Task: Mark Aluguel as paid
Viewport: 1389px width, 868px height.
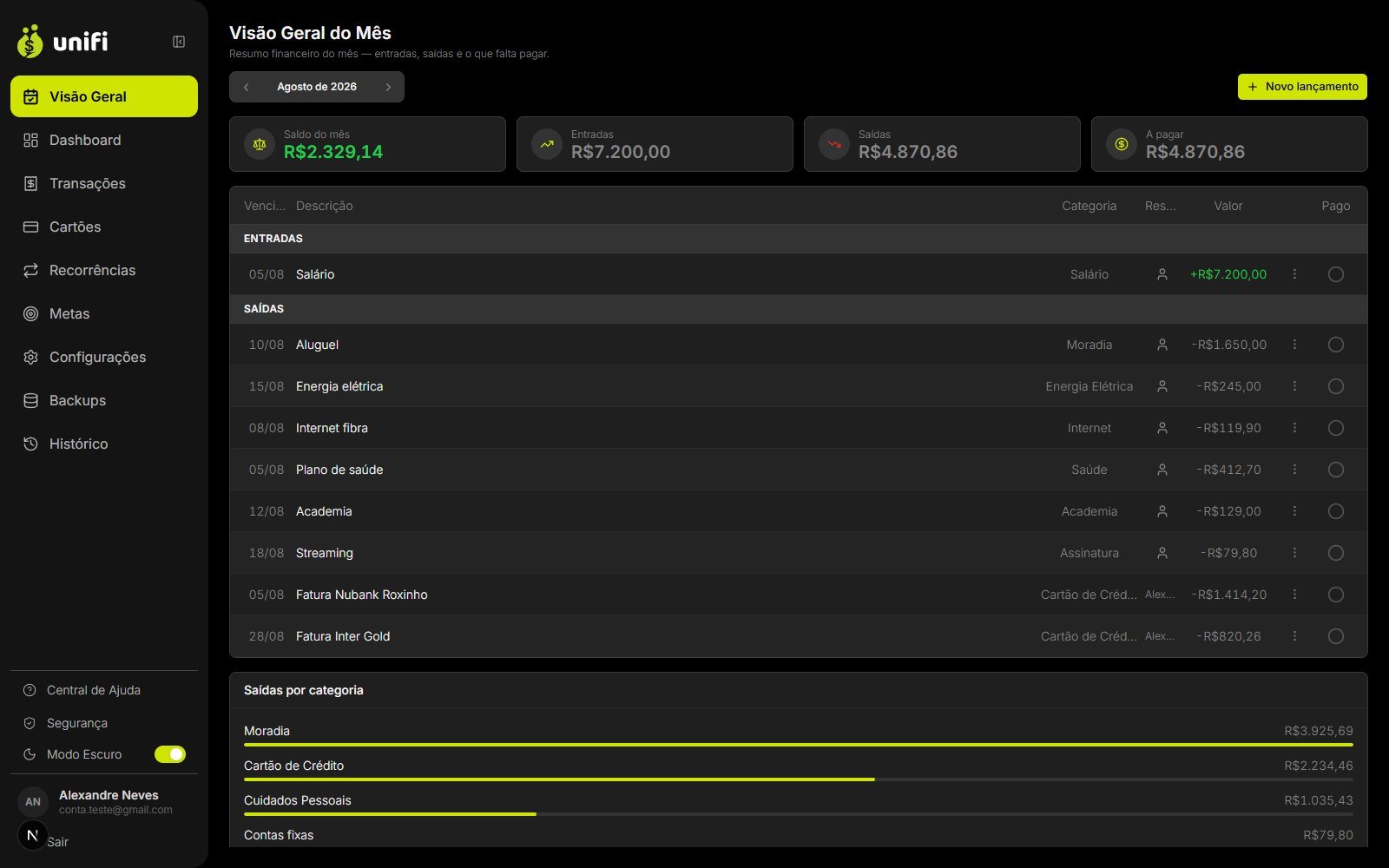Action: coord(1336,345)
